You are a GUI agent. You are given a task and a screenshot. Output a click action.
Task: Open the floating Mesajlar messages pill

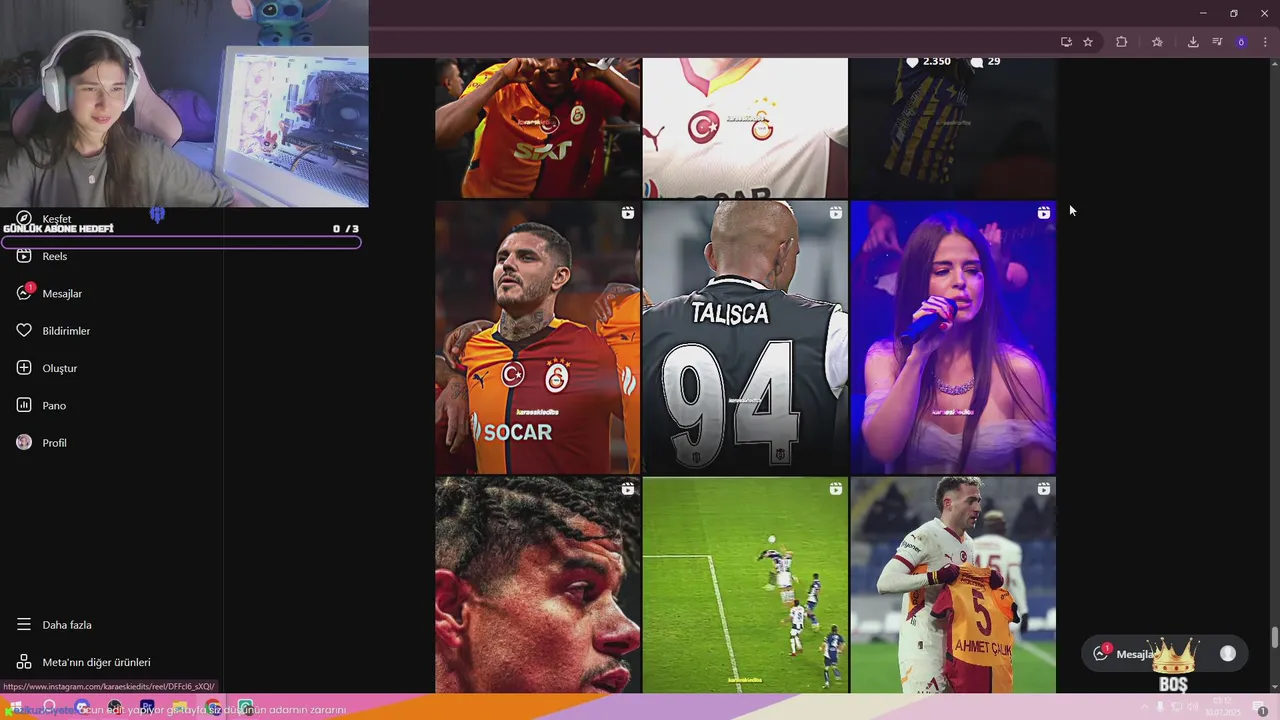click(x=1165, y=654)
